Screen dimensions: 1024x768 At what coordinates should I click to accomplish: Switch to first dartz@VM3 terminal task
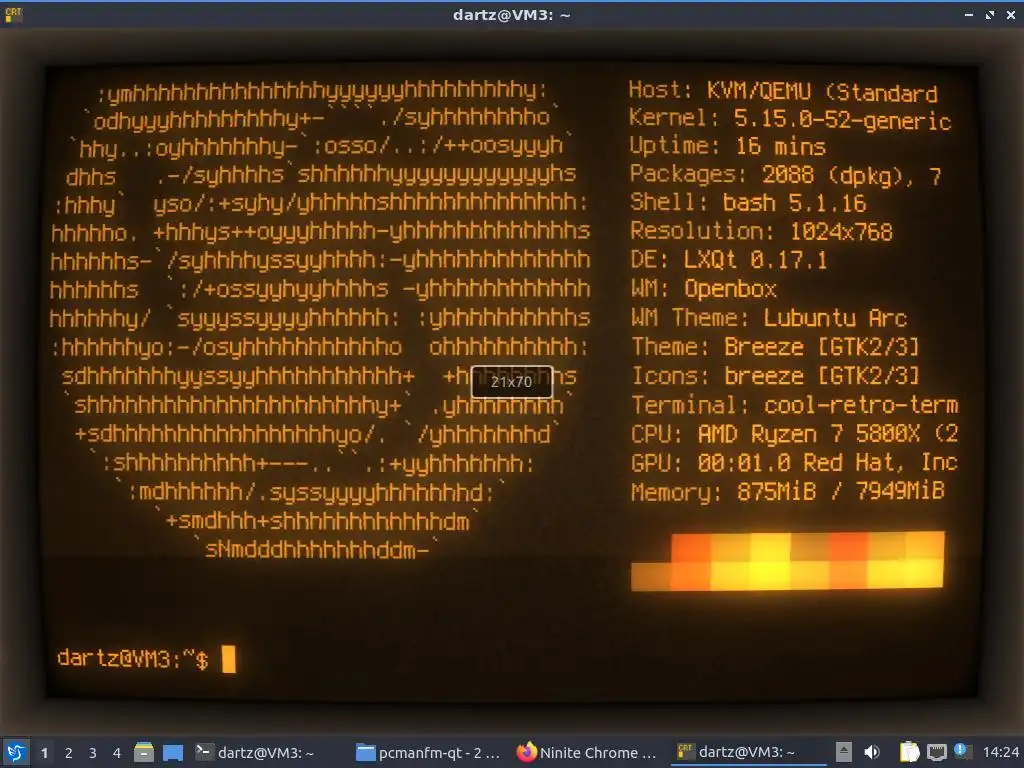click(256, 752)
